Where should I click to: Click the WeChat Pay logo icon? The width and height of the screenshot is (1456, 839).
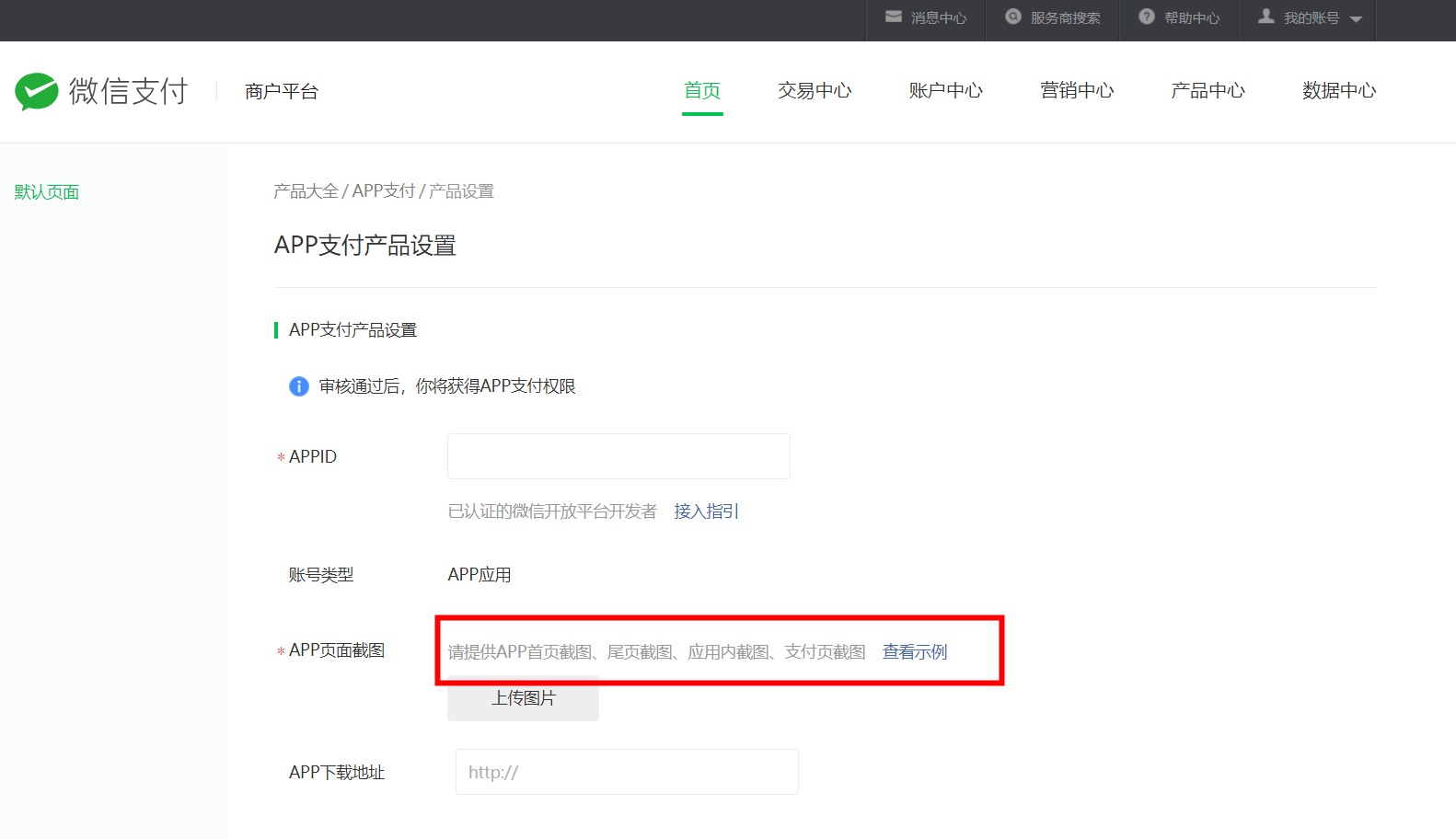click(37, 91)
